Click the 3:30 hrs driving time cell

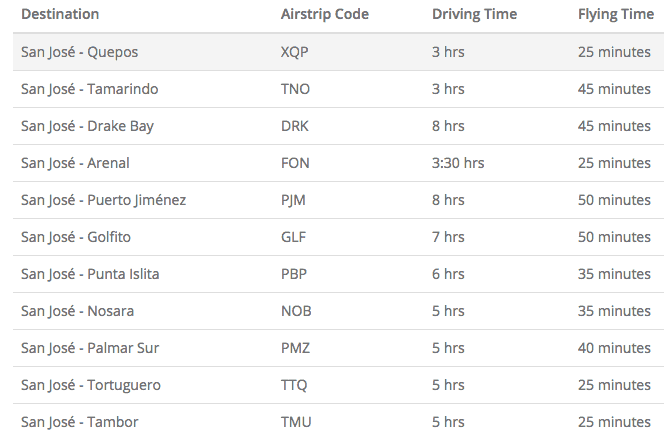coord(458,163)
